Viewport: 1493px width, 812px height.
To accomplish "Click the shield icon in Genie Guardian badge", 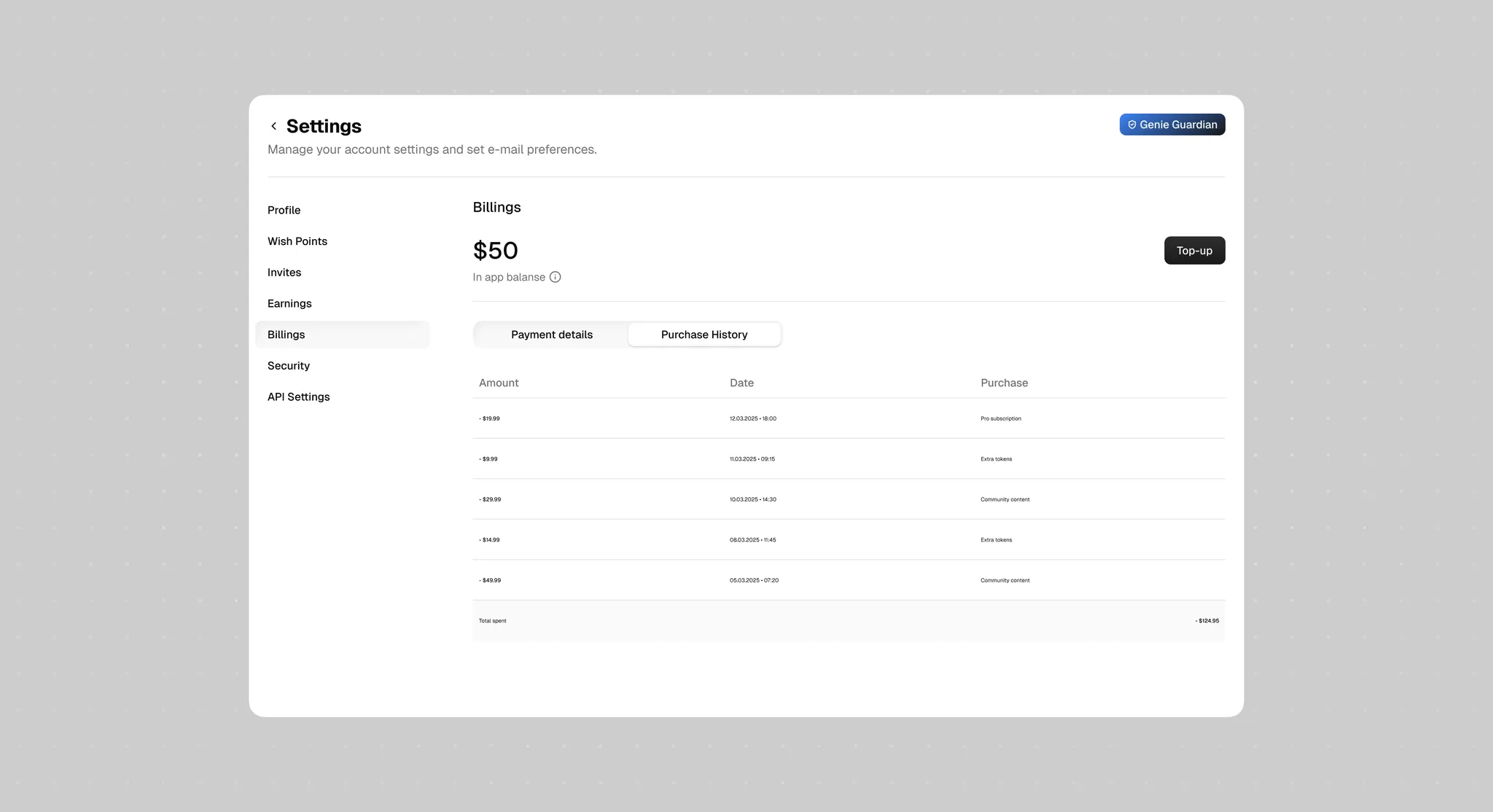I will point(1132,125).
